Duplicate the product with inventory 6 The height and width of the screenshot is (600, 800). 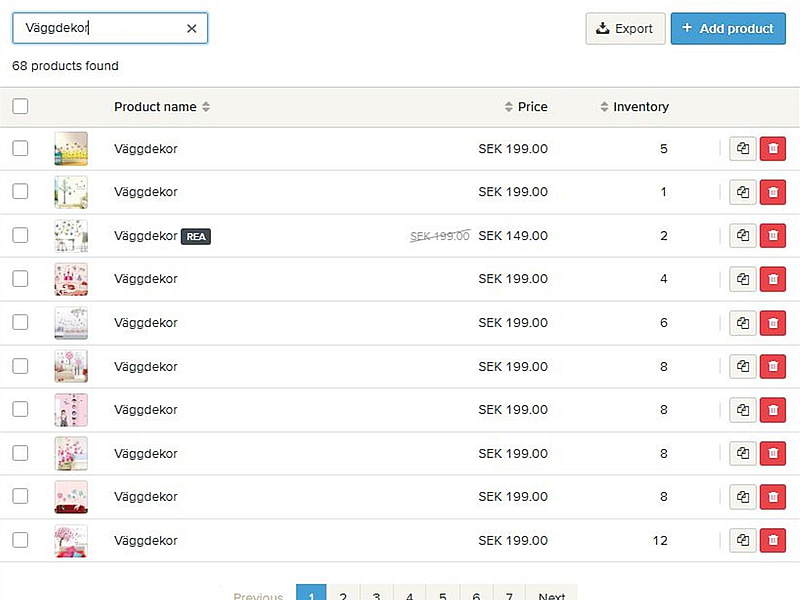(743, 323)
